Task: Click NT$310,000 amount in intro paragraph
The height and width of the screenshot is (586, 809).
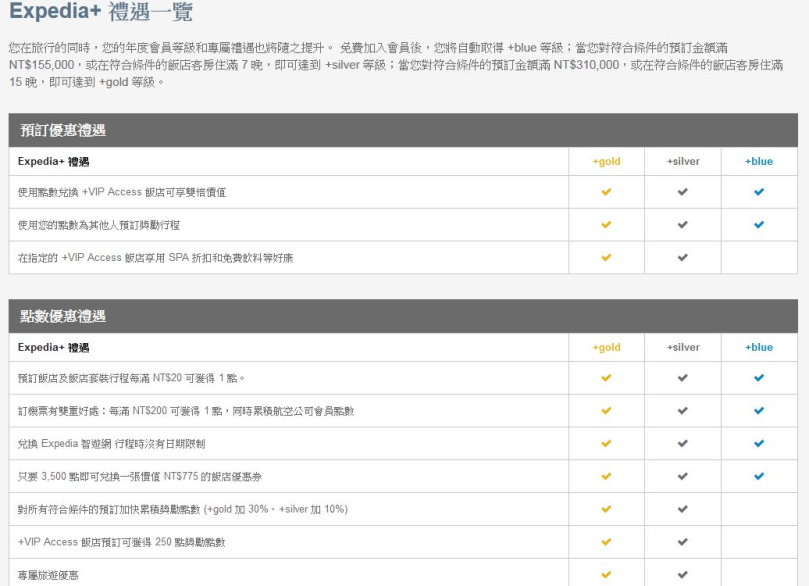Action: [586, 65]
